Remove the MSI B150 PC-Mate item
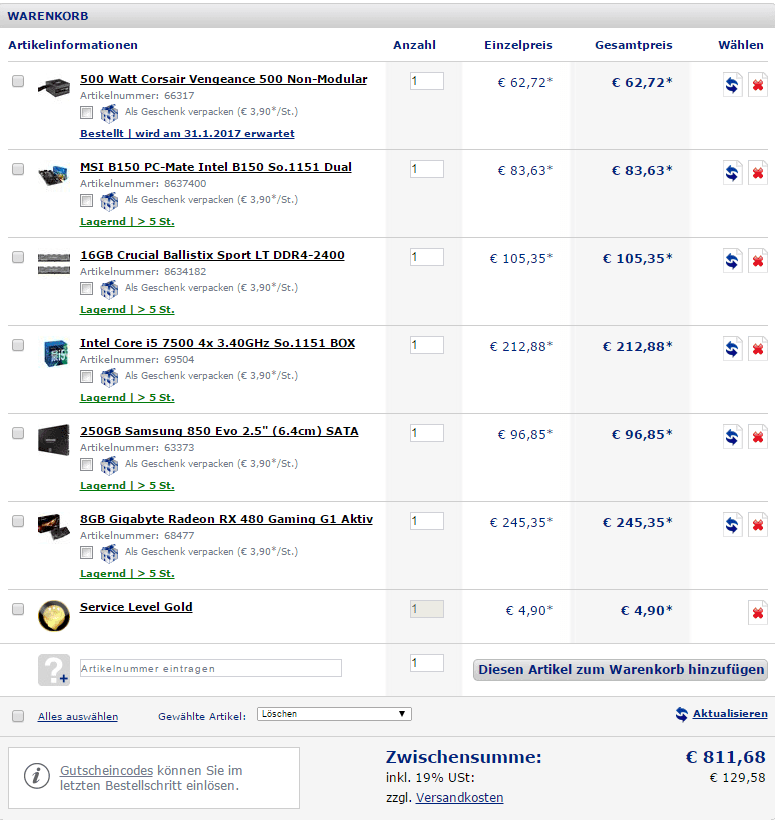Screen dimensions: 775x821 pyautogui.click(x=757, y=172)
